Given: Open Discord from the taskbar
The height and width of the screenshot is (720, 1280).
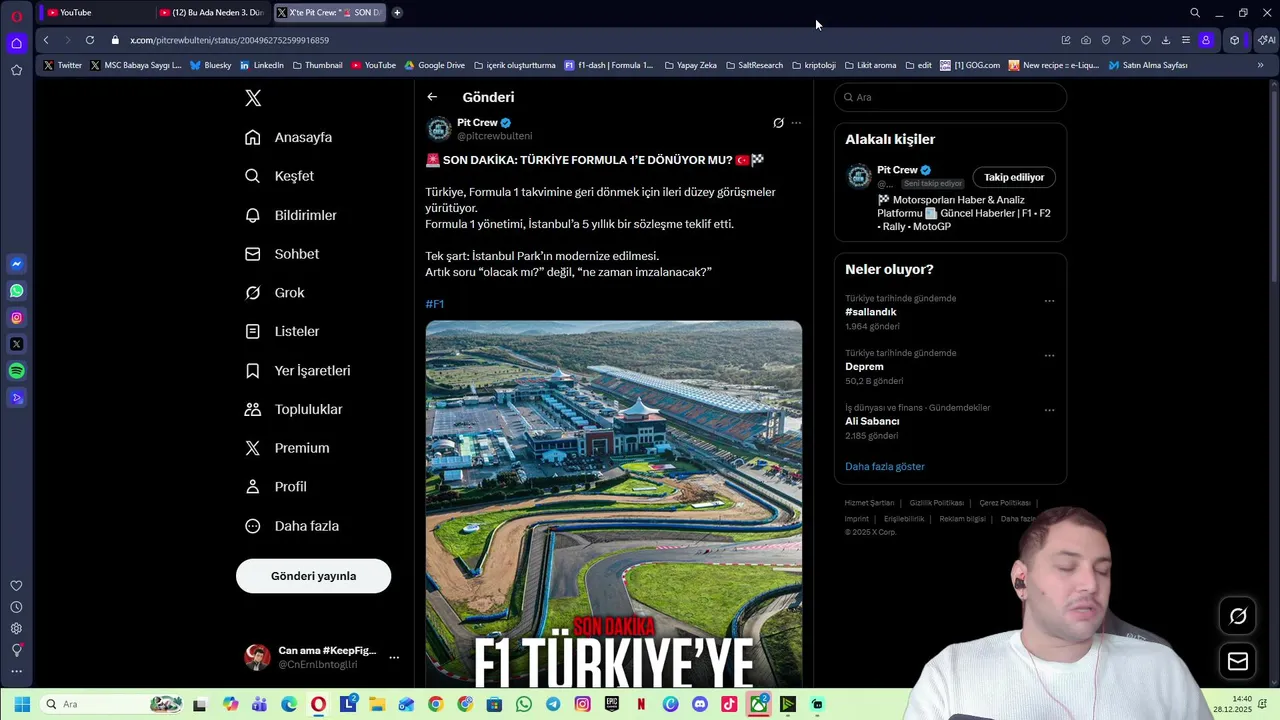Looking at the screenshot, I should pos(700,704).
